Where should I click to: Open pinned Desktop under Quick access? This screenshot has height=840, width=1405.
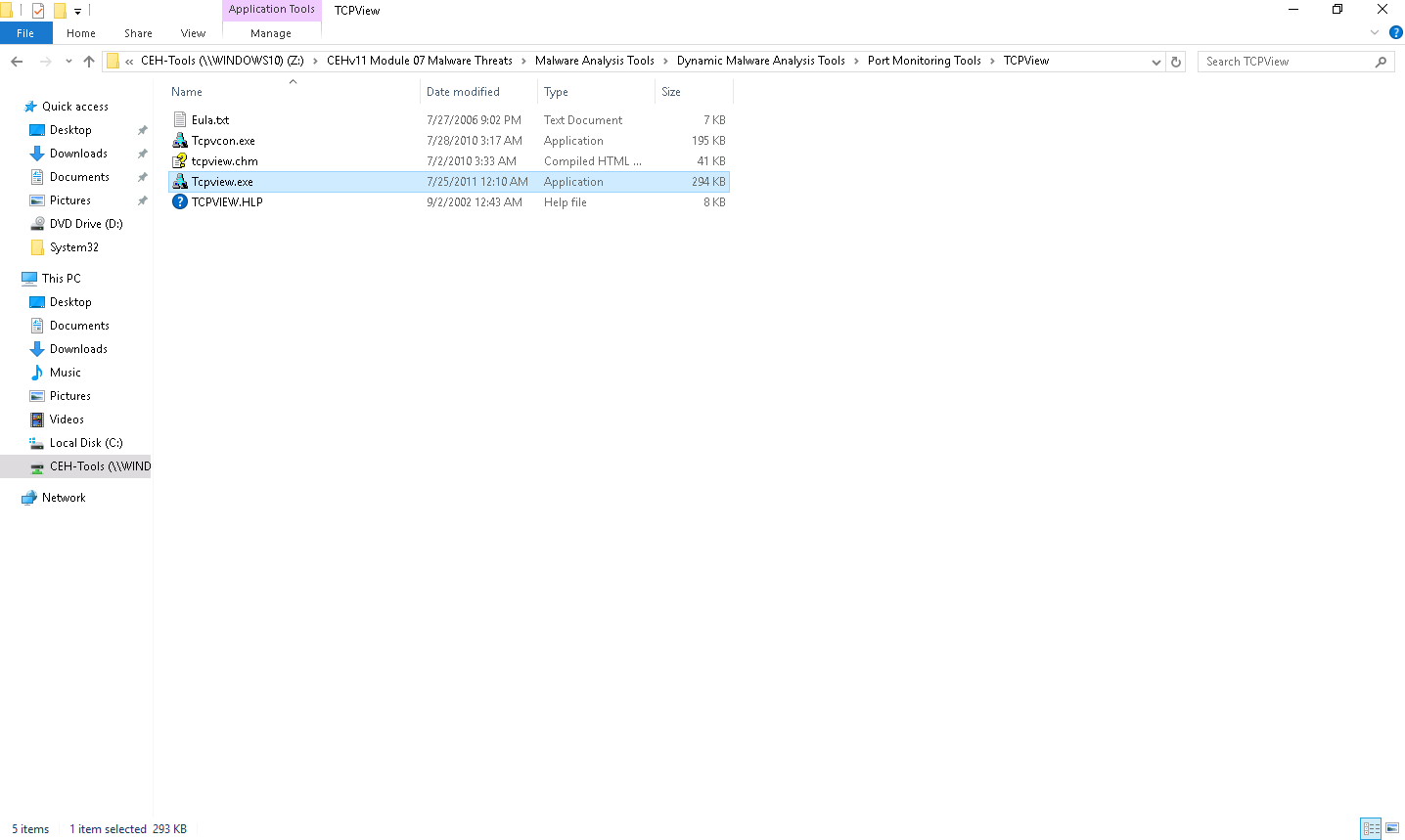(70, 130)
